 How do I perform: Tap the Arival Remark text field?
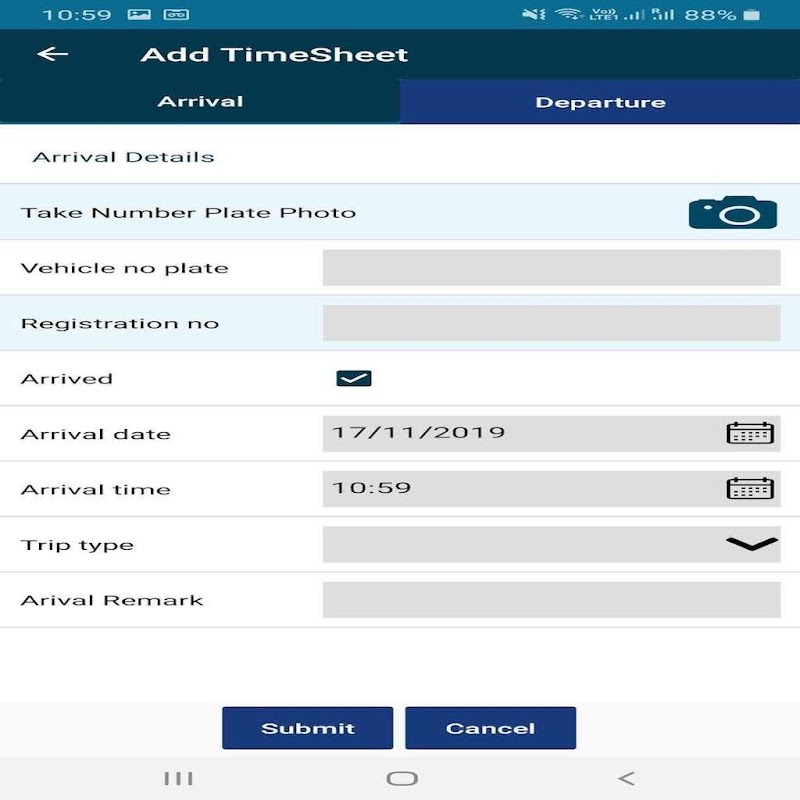pos(551,600)
